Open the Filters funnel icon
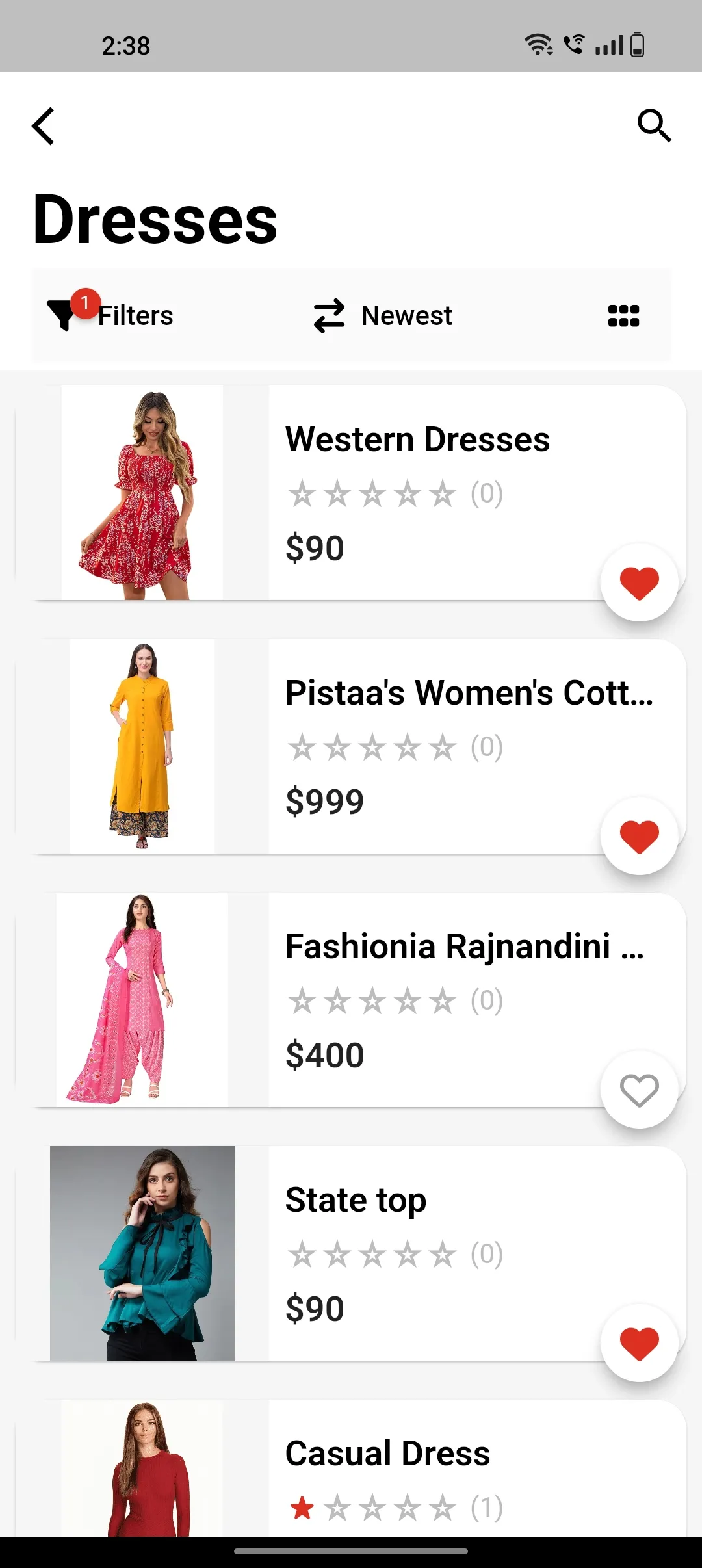 pos(62,315)
